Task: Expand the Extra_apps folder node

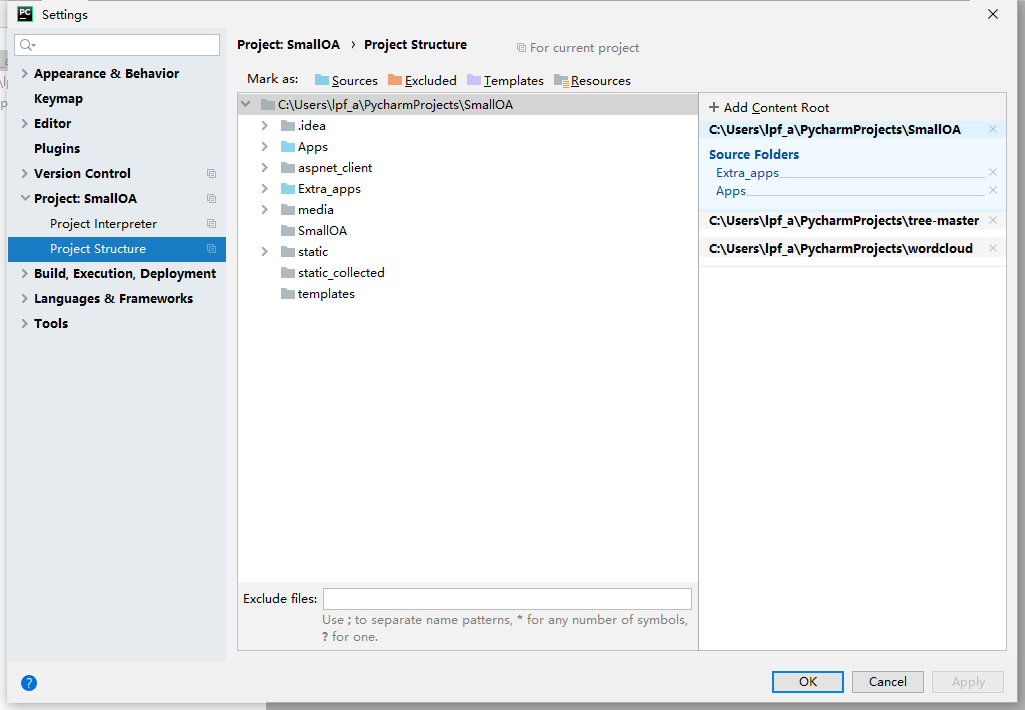Action: pyautogui.click(x=265, y=188)
